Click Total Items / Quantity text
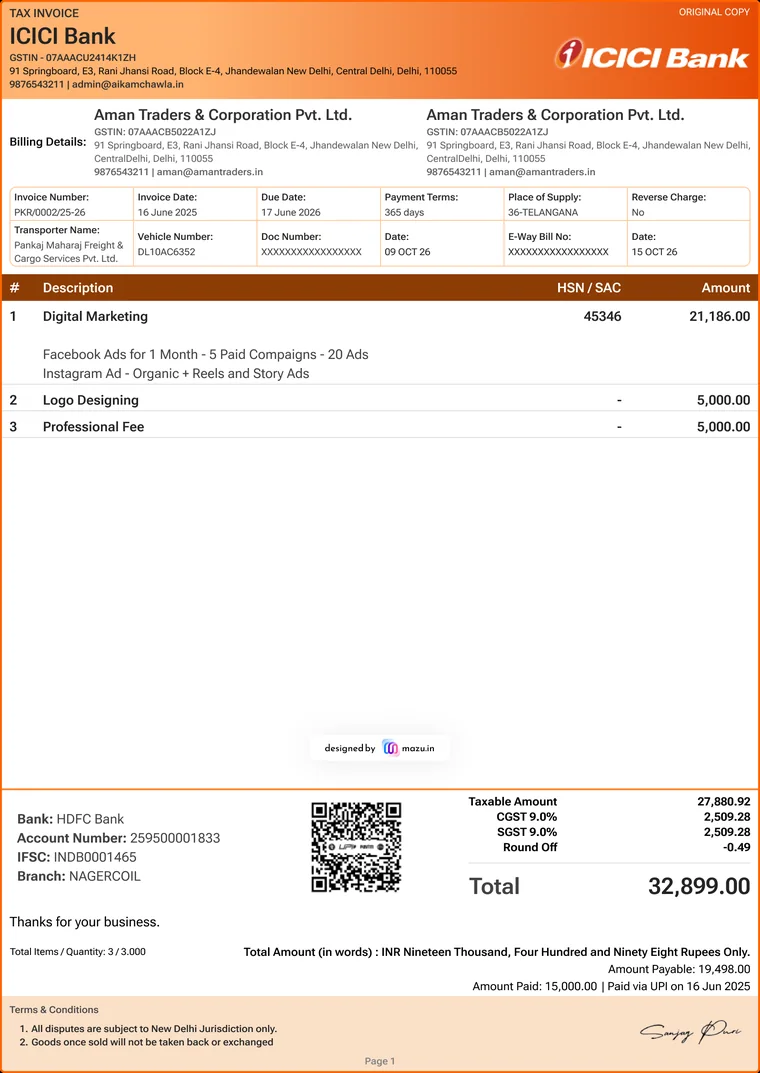The image size is (760, 1073). pos(77,951)
